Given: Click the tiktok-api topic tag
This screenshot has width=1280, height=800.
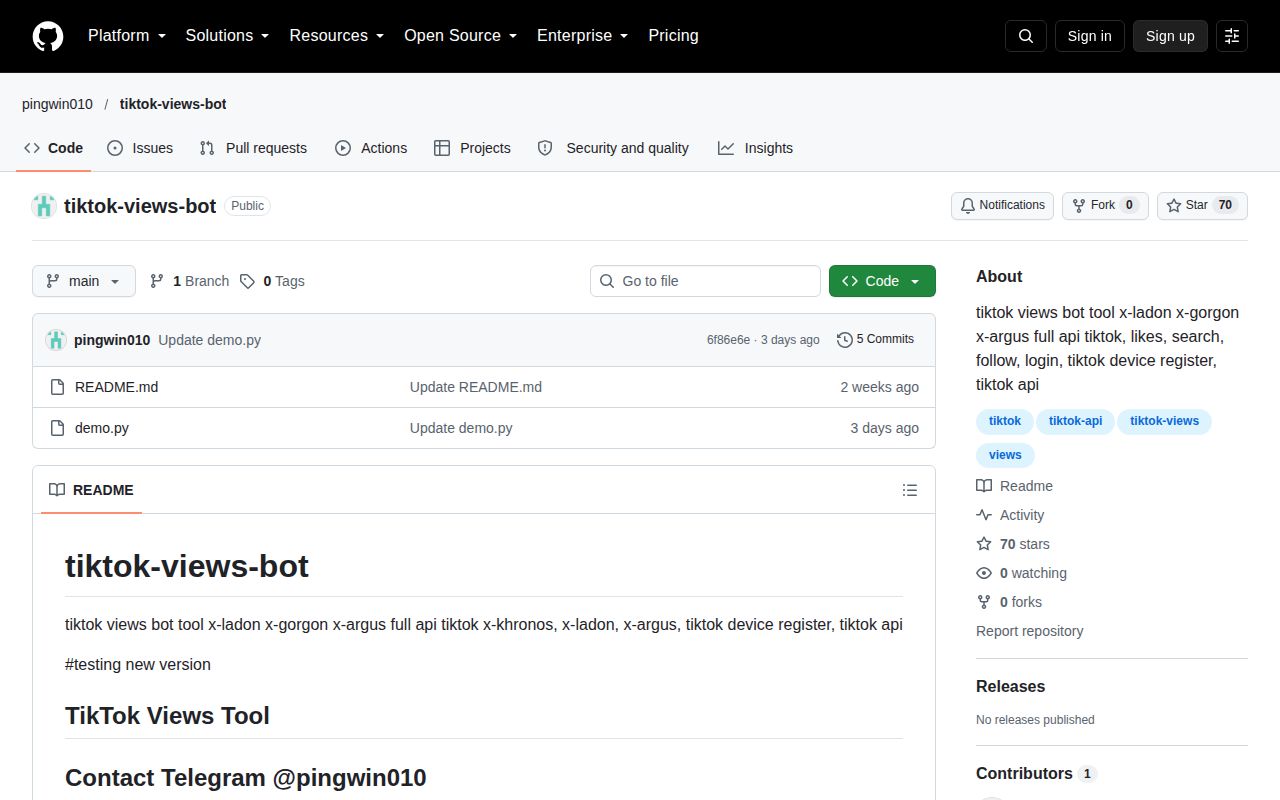Looking at the screenshot, I should tap(1076, 421).
